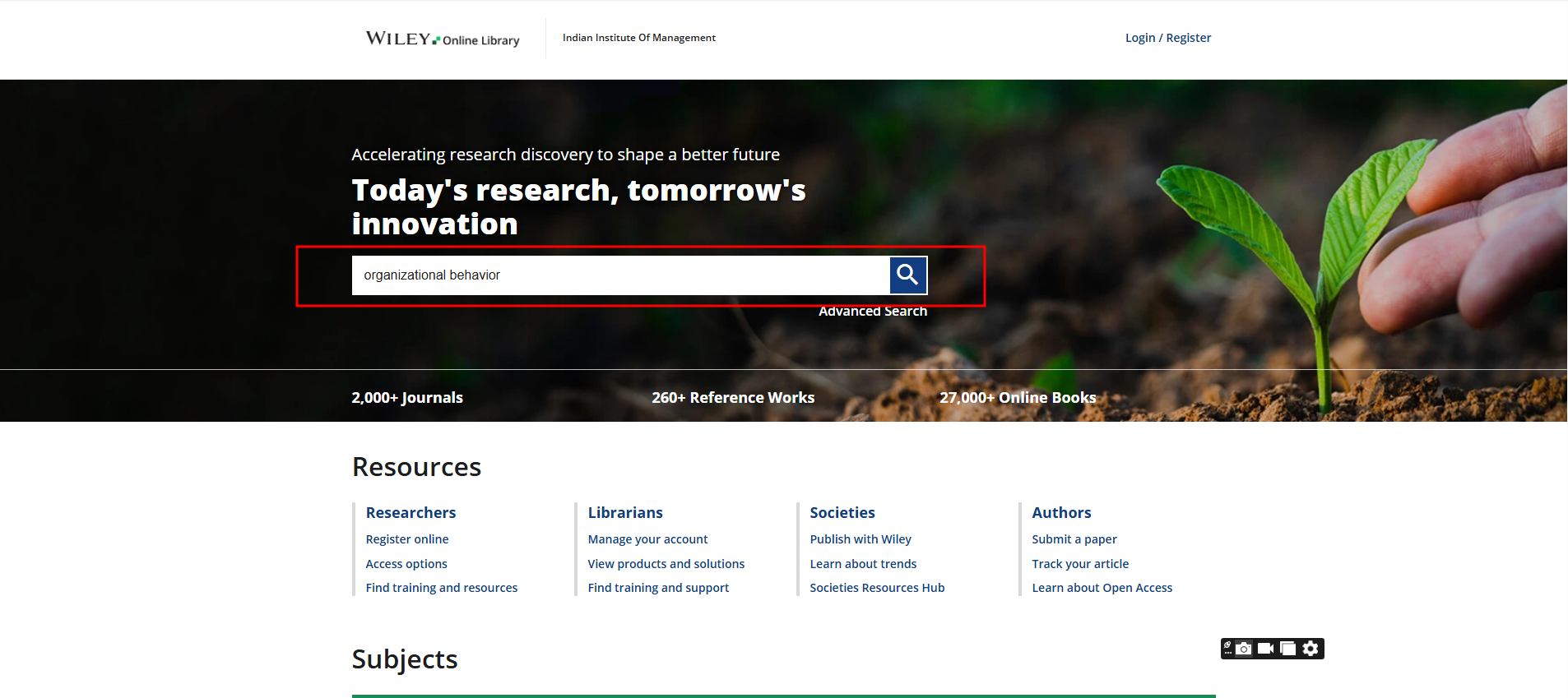Start recording with the video camera icon
Screen dimensions: 1568x698
[x=1266, y=649]
